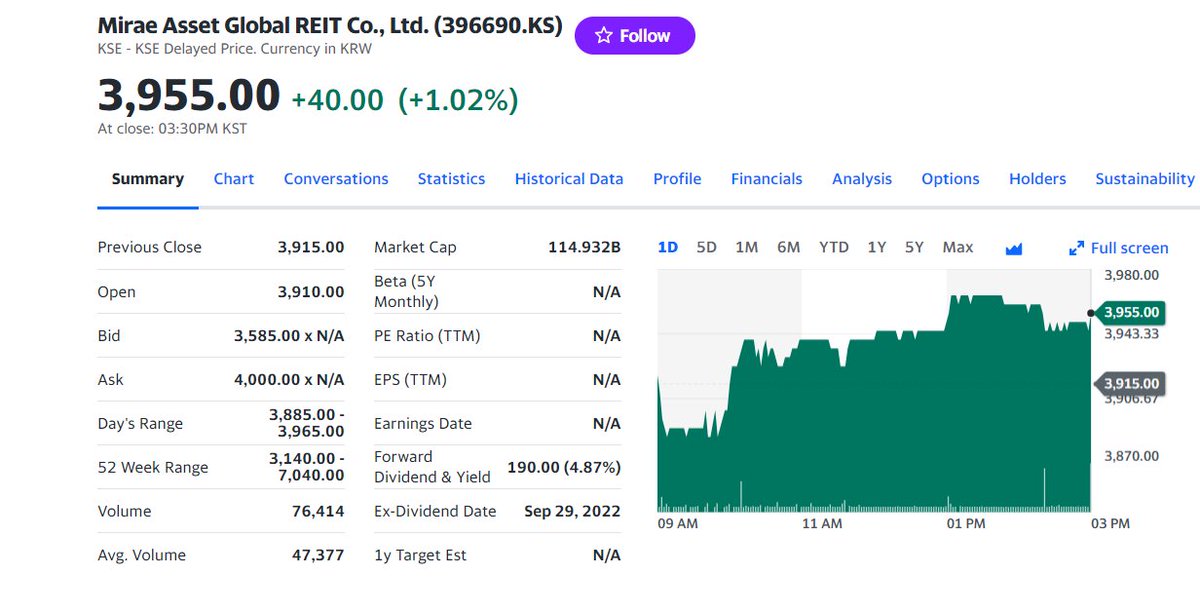This screenshot has height=613, width=1200.
Task: Open the Summary tab
Action: click(148, 179)
